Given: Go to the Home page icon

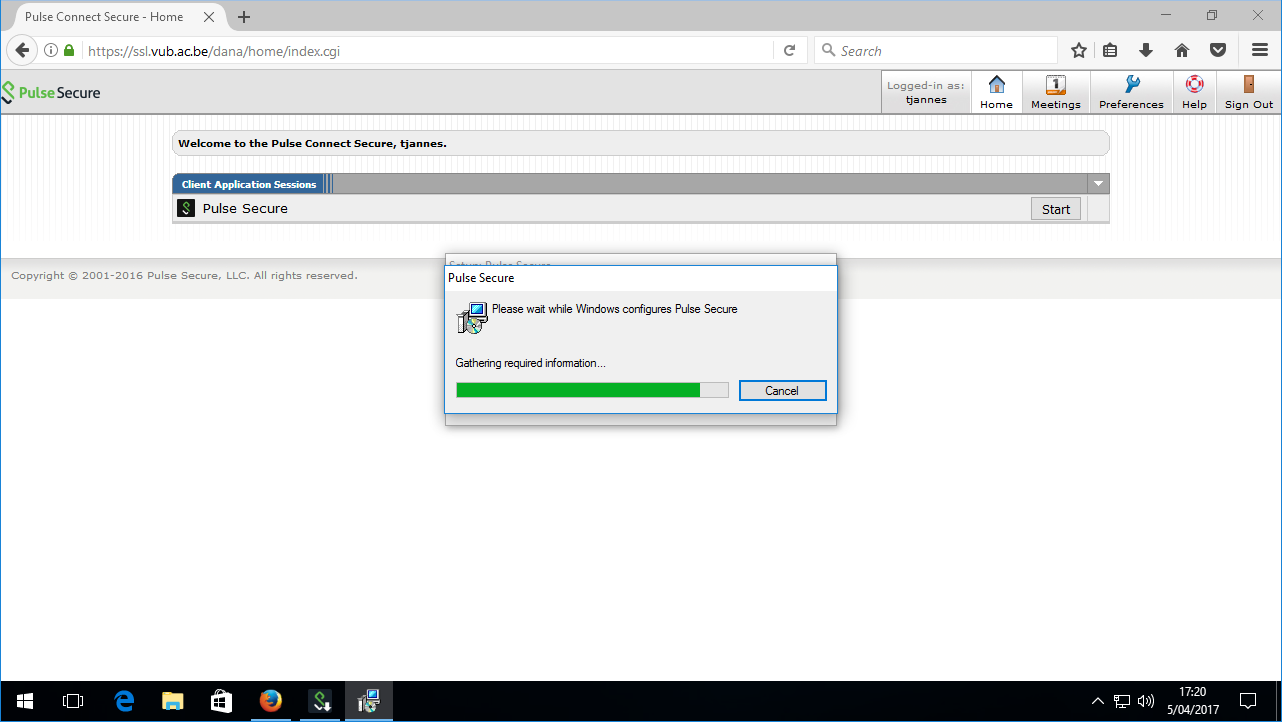Looking at the screenshot, I should [x=996, y=85].
